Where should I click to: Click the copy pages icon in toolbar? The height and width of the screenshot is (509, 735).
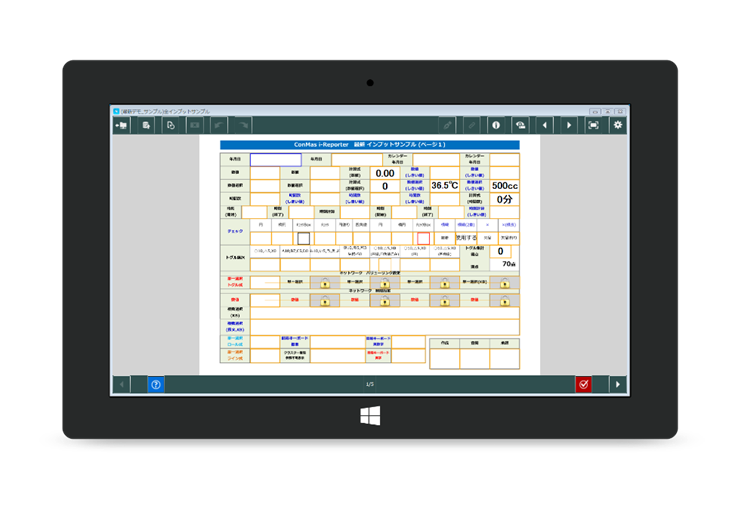(x=170, y=125)
